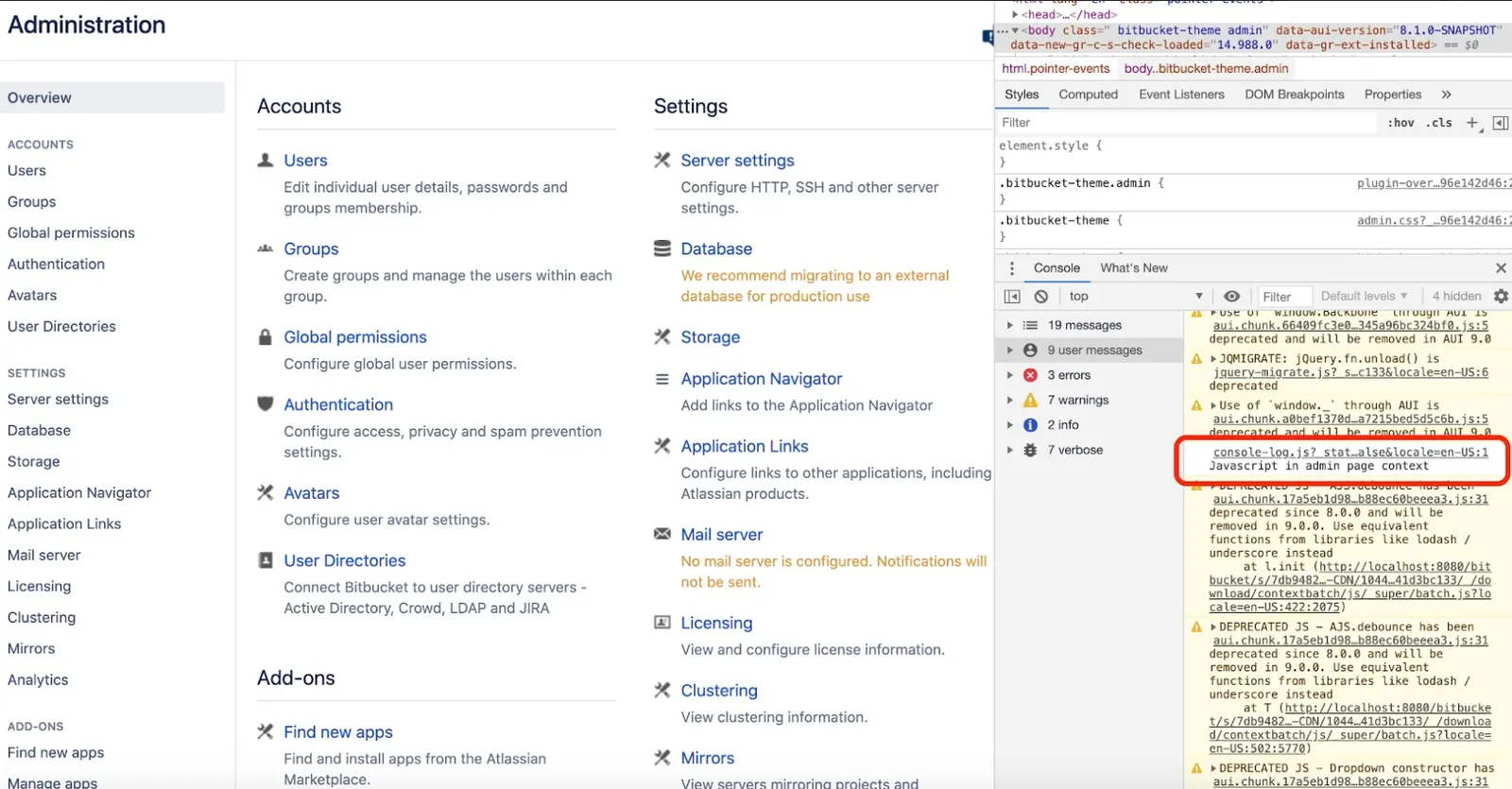Viewport: 1512px width, 789px height.
Task: Open the top JavaScript context dropdown
Action: tap(1136, 297)
